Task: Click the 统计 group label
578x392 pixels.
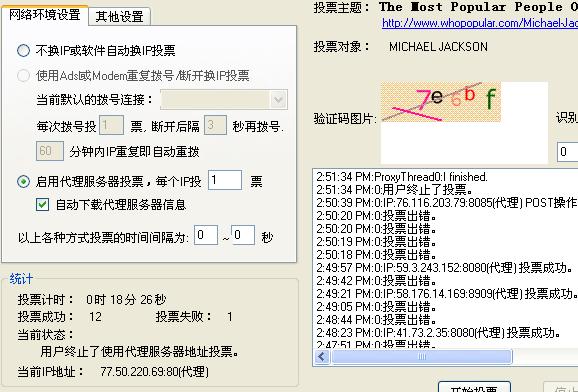Action: coord(21,279)
